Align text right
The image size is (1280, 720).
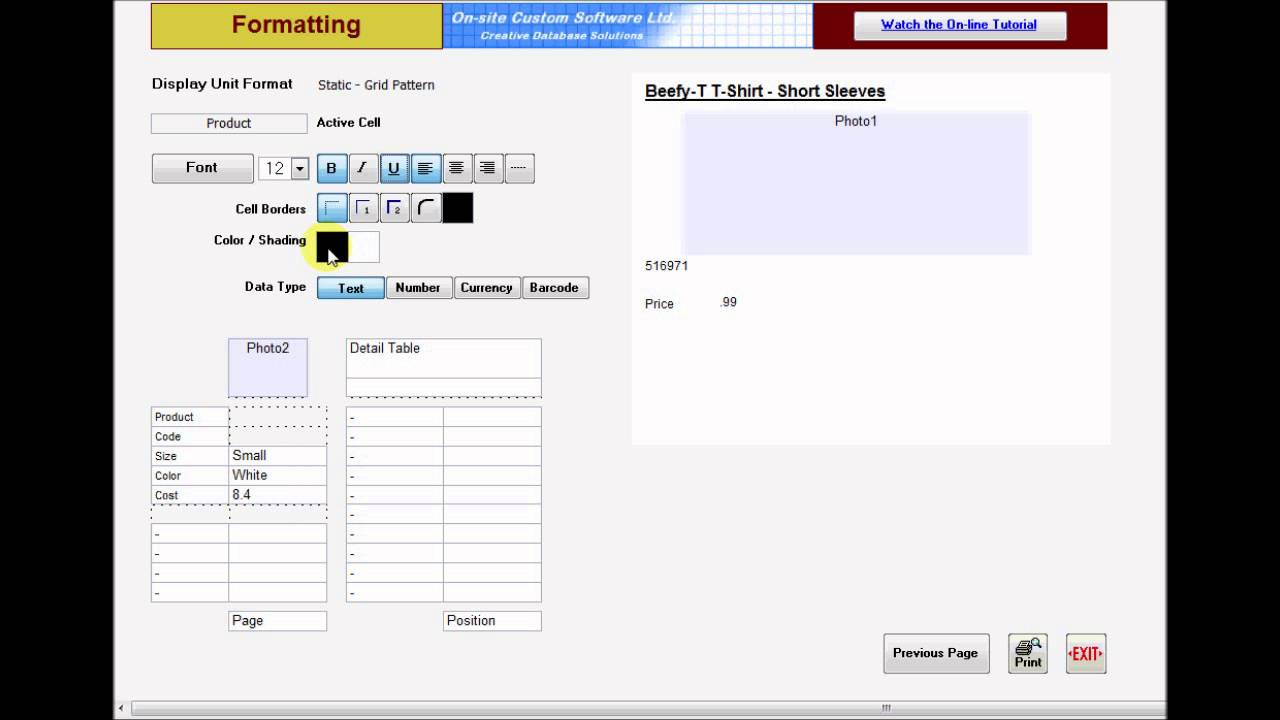(488, 168)
